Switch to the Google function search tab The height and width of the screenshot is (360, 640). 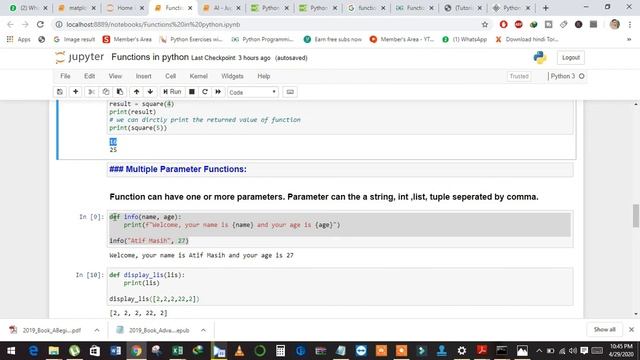pos(366,8)
